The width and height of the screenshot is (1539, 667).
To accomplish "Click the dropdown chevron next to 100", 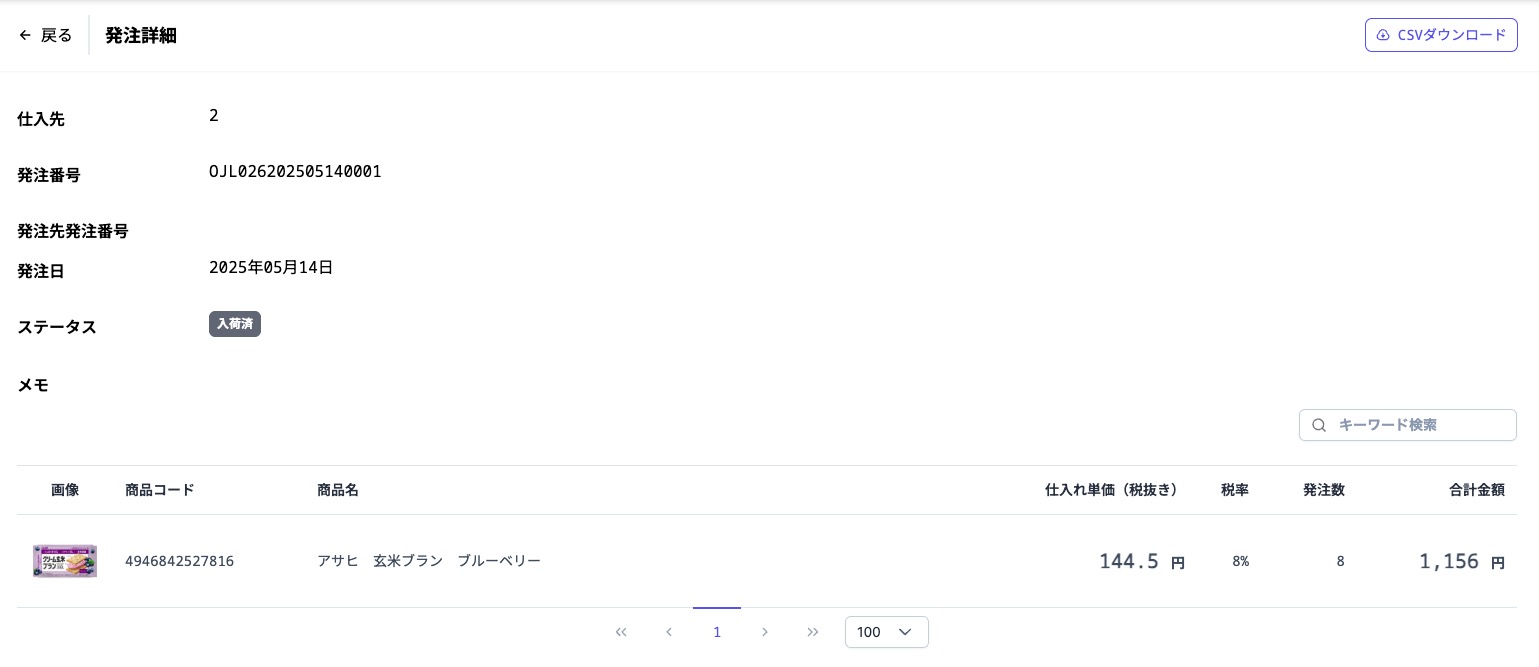I will coord(905,632).
